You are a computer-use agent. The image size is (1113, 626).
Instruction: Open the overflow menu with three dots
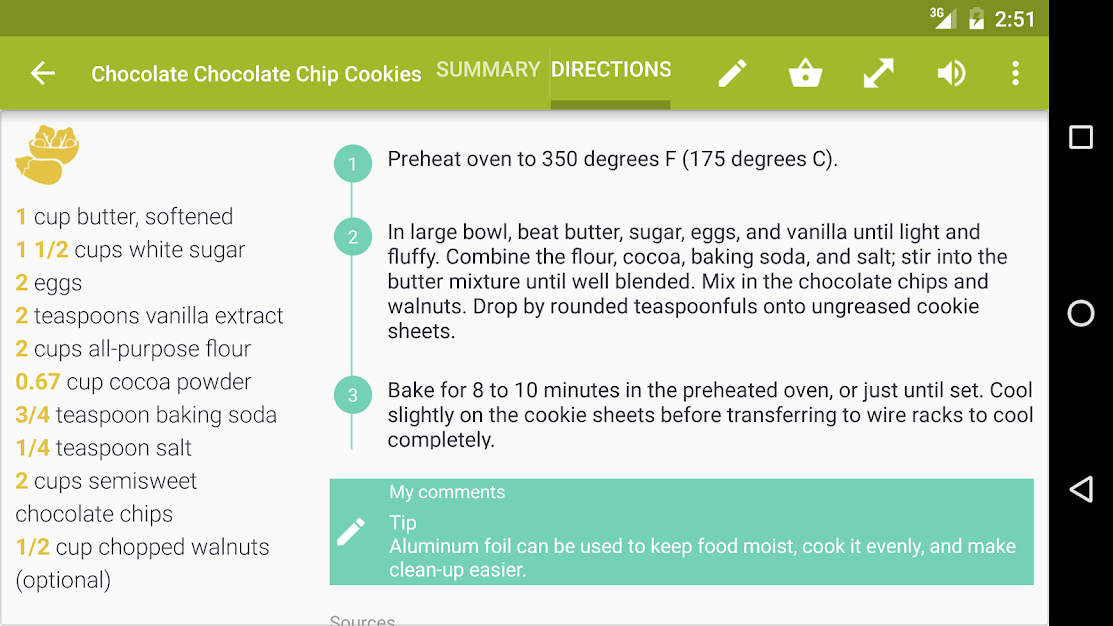click(x=1015, y=73)
